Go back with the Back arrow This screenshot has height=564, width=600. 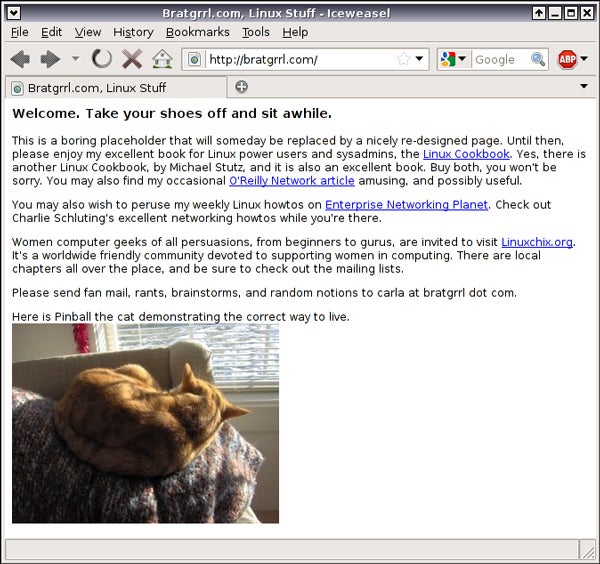click(20, 59)
